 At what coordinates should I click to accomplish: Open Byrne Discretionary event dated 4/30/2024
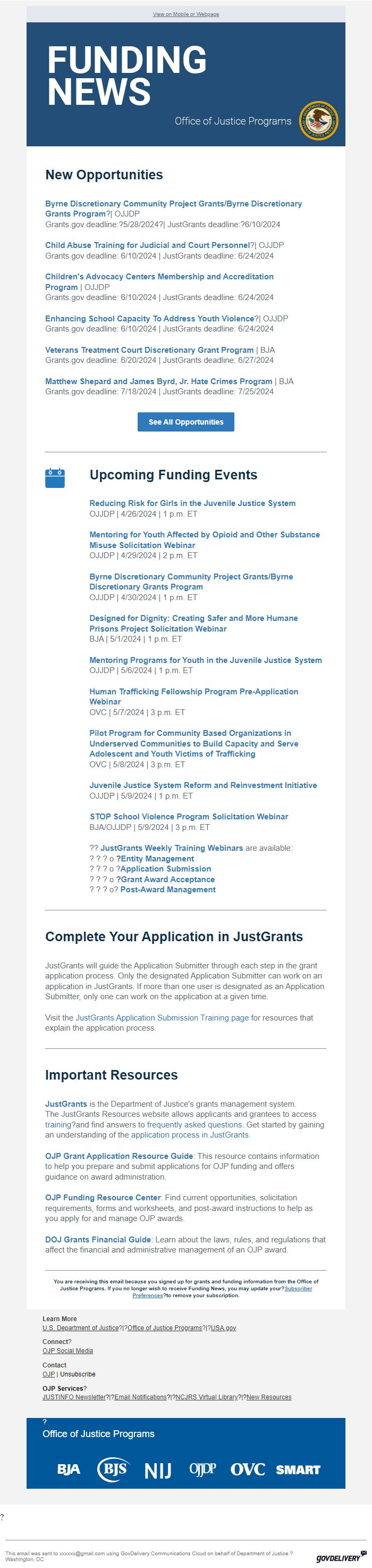click(x=191, y=582)
